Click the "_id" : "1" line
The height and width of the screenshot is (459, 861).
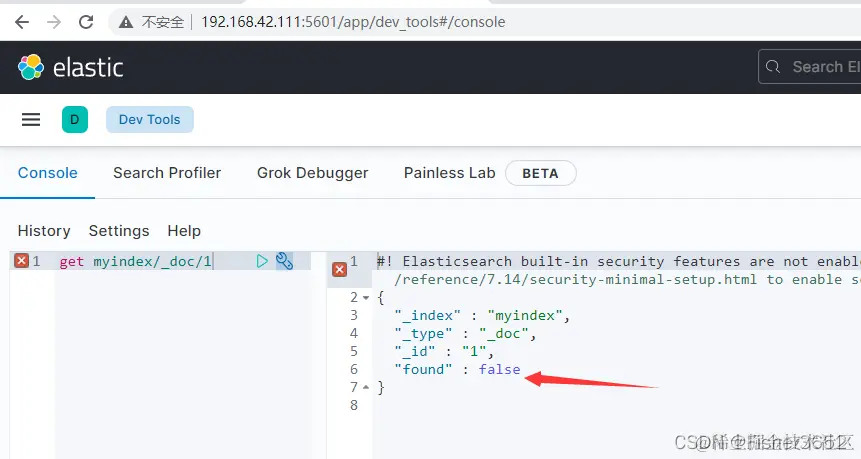coord(444,351)
